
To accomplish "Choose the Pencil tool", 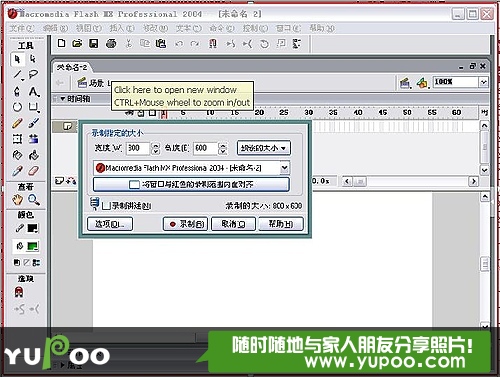I will pos(17,123).
